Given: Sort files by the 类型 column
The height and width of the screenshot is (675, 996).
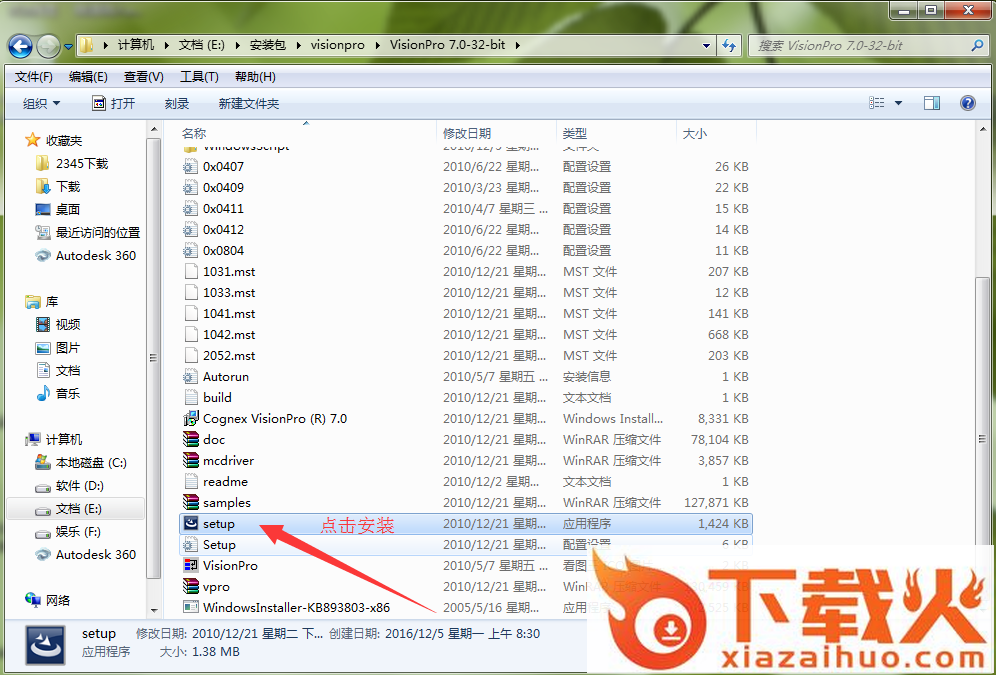Looking at the screenshot, I should [616, 133].
